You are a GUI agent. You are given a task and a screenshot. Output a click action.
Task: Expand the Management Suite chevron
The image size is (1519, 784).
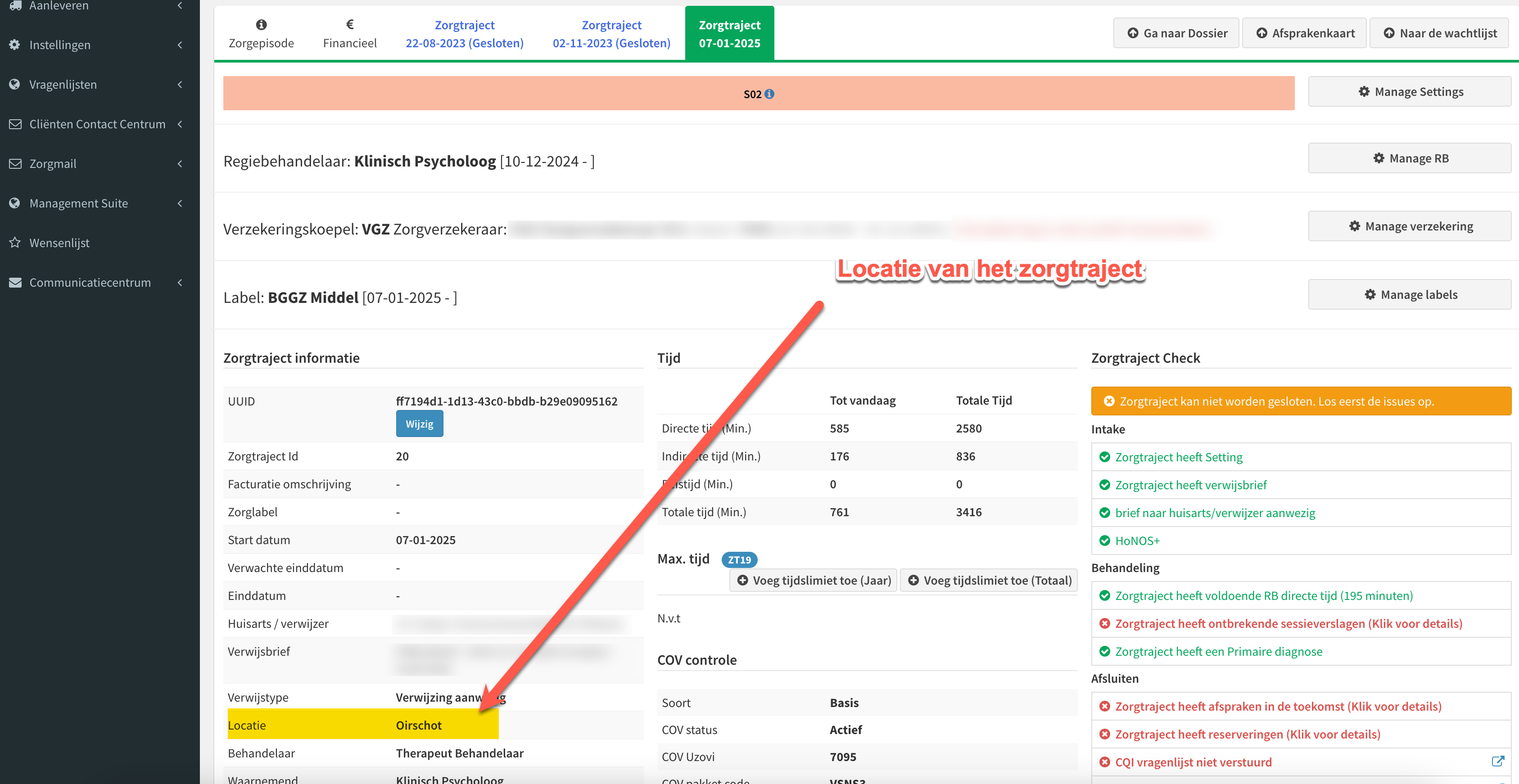tap(179, 203)
